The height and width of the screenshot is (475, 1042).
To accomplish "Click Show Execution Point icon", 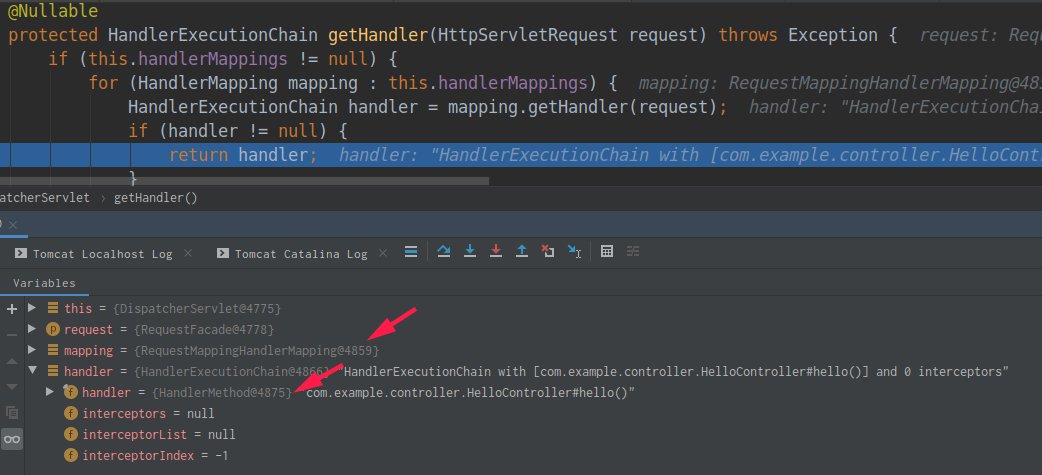I will [x=411, y=252].
